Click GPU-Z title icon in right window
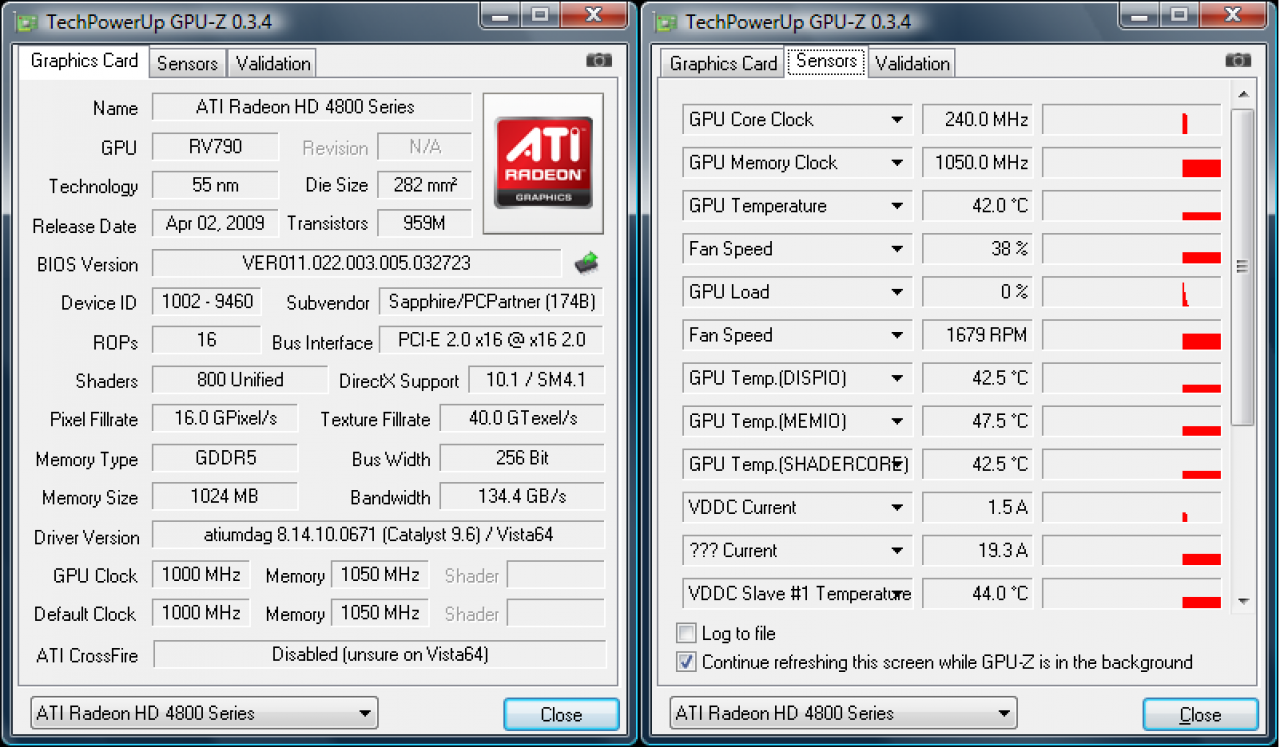1280x747 pixels. click(x=665, y=21)
